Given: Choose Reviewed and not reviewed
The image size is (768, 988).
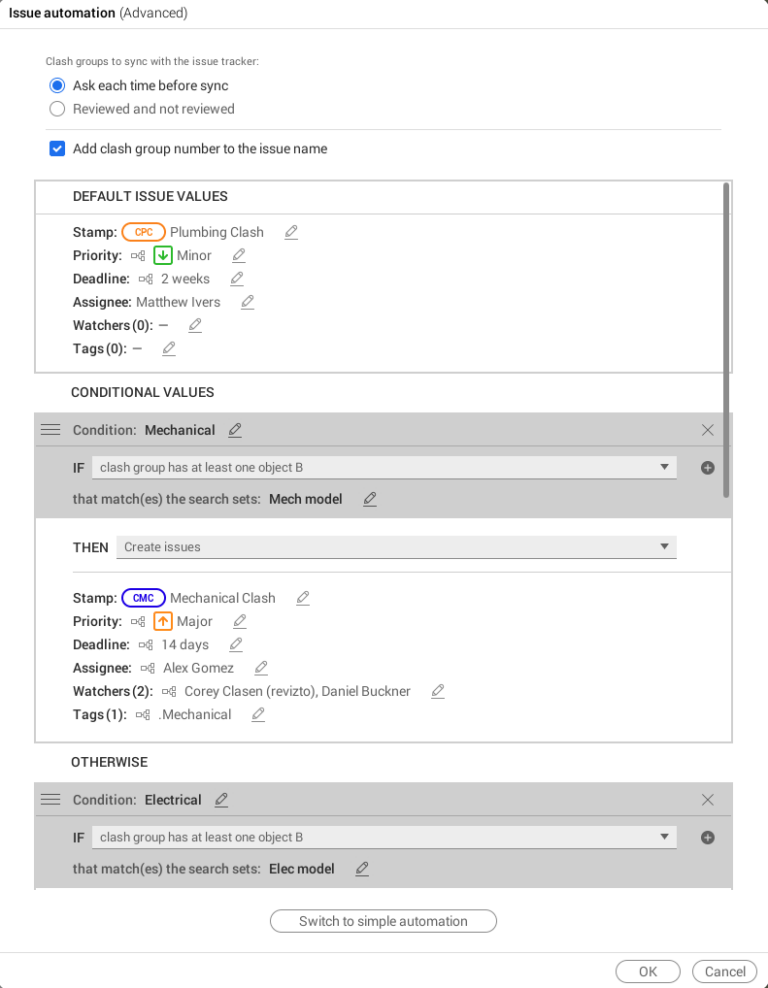Looking at the screenshot, I should tap(57, 109).
